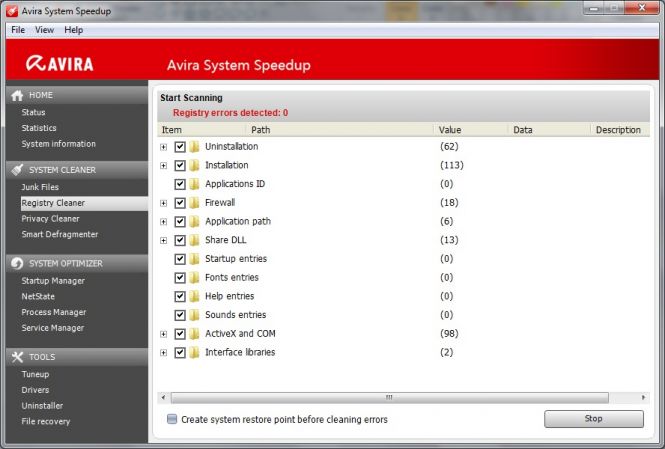Screen dimensions: 665x449
Task: Uncheck the Firewall checkbox
Action: point(180,203)
